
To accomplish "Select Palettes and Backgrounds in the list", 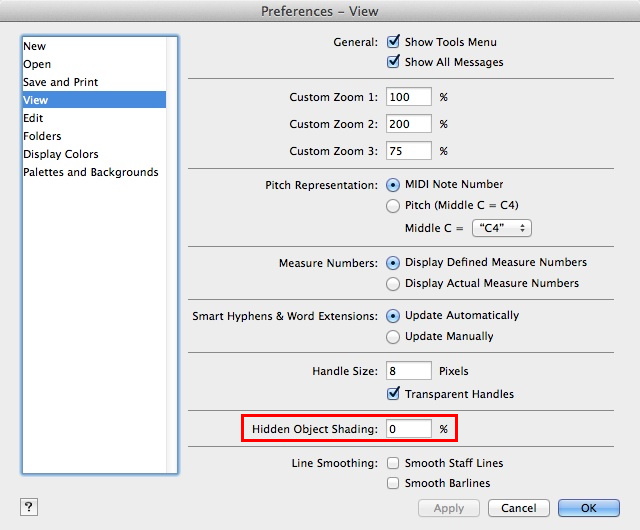I will [91, 172].
